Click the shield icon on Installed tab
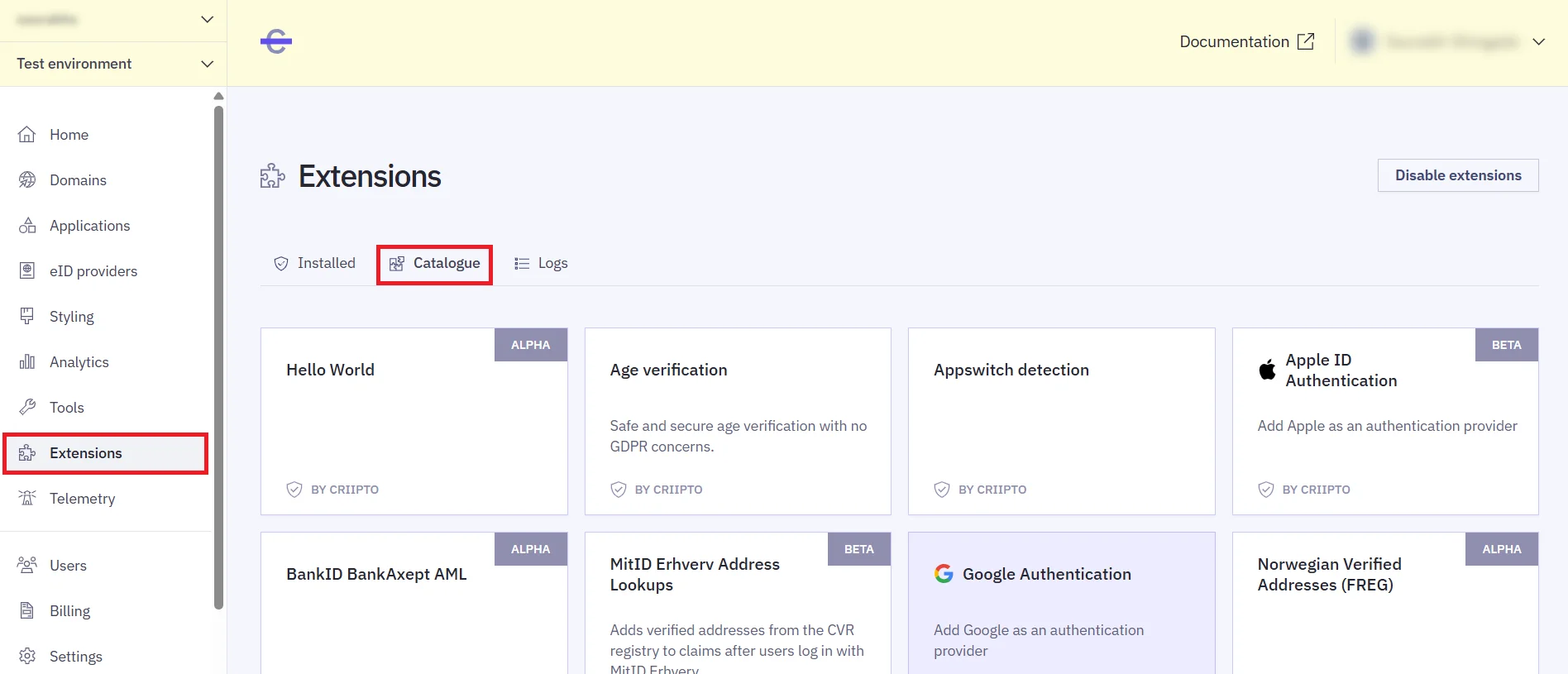Screen dimensions: 1568x674 (x=281, y=263)
